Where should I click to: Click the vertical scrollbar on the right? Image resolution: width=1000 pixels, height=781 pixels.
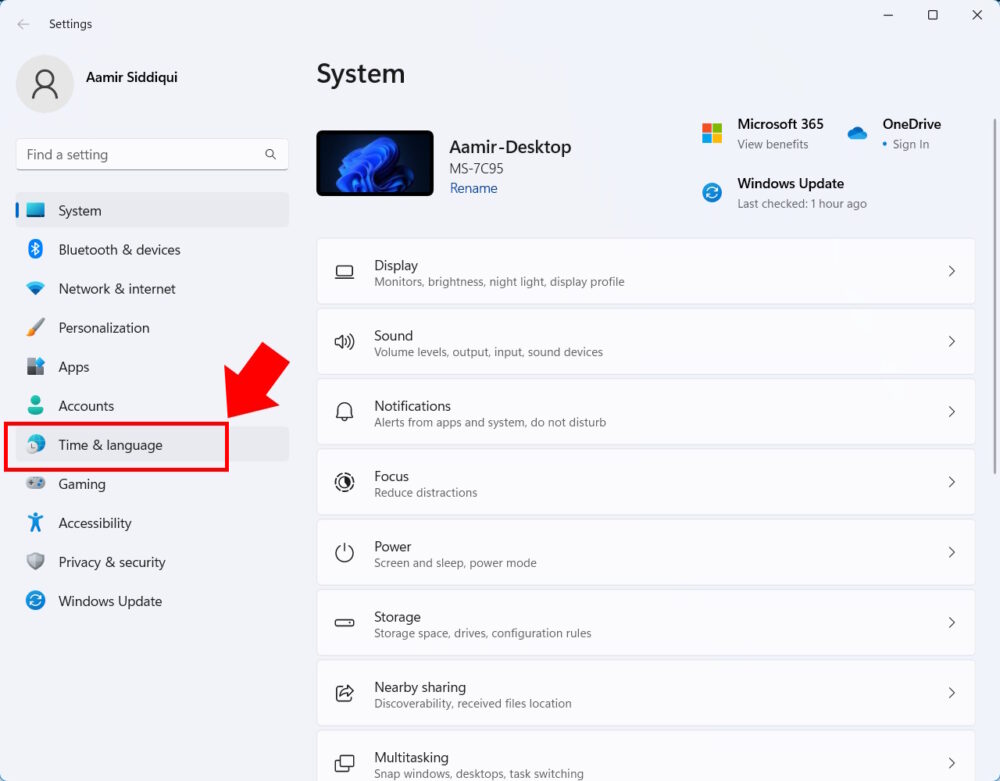coord(994,296)
